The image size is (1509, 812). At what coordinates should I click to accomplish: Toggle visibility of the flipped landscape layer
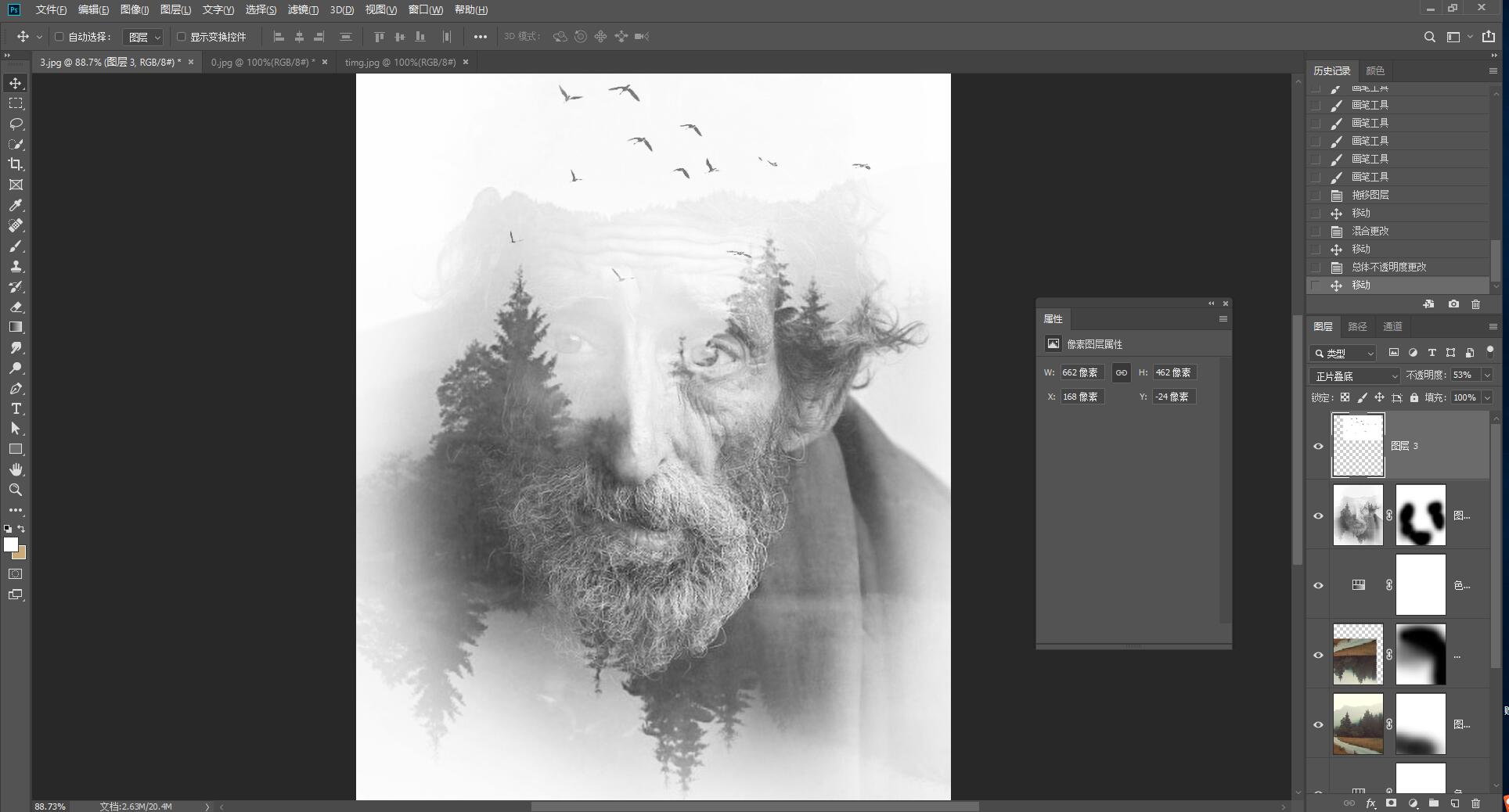click(x=1318, y=655)
